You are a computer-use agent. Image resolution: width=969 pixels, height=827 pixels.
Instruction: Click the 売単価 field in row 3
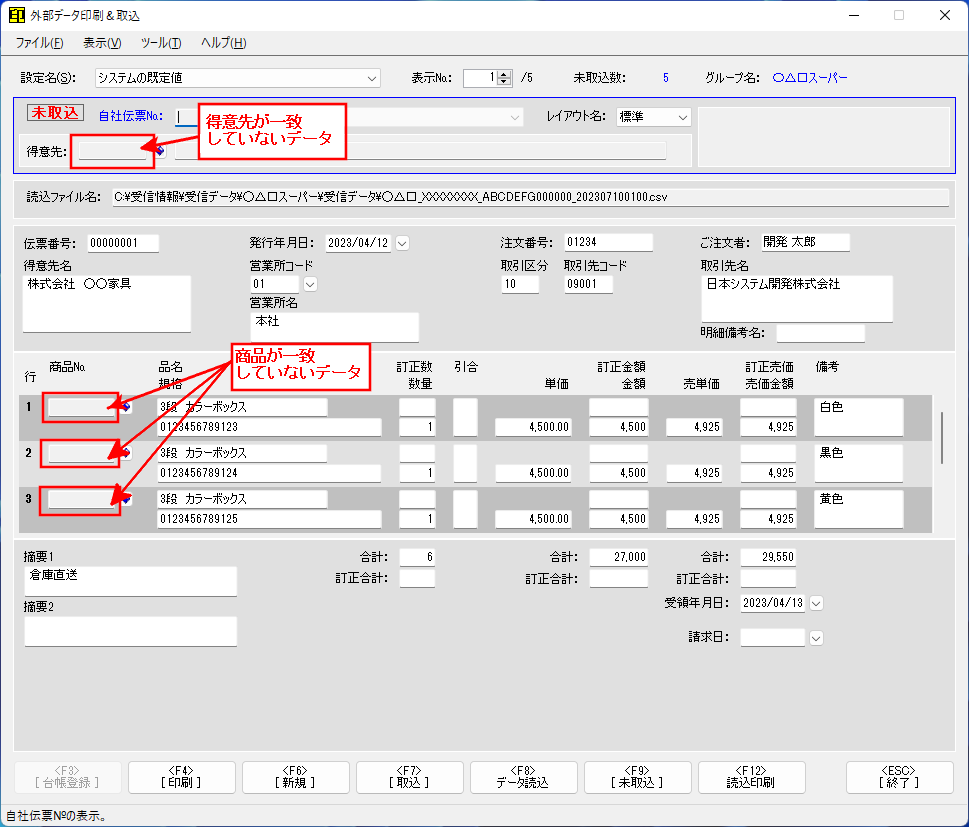click(694, 519)
